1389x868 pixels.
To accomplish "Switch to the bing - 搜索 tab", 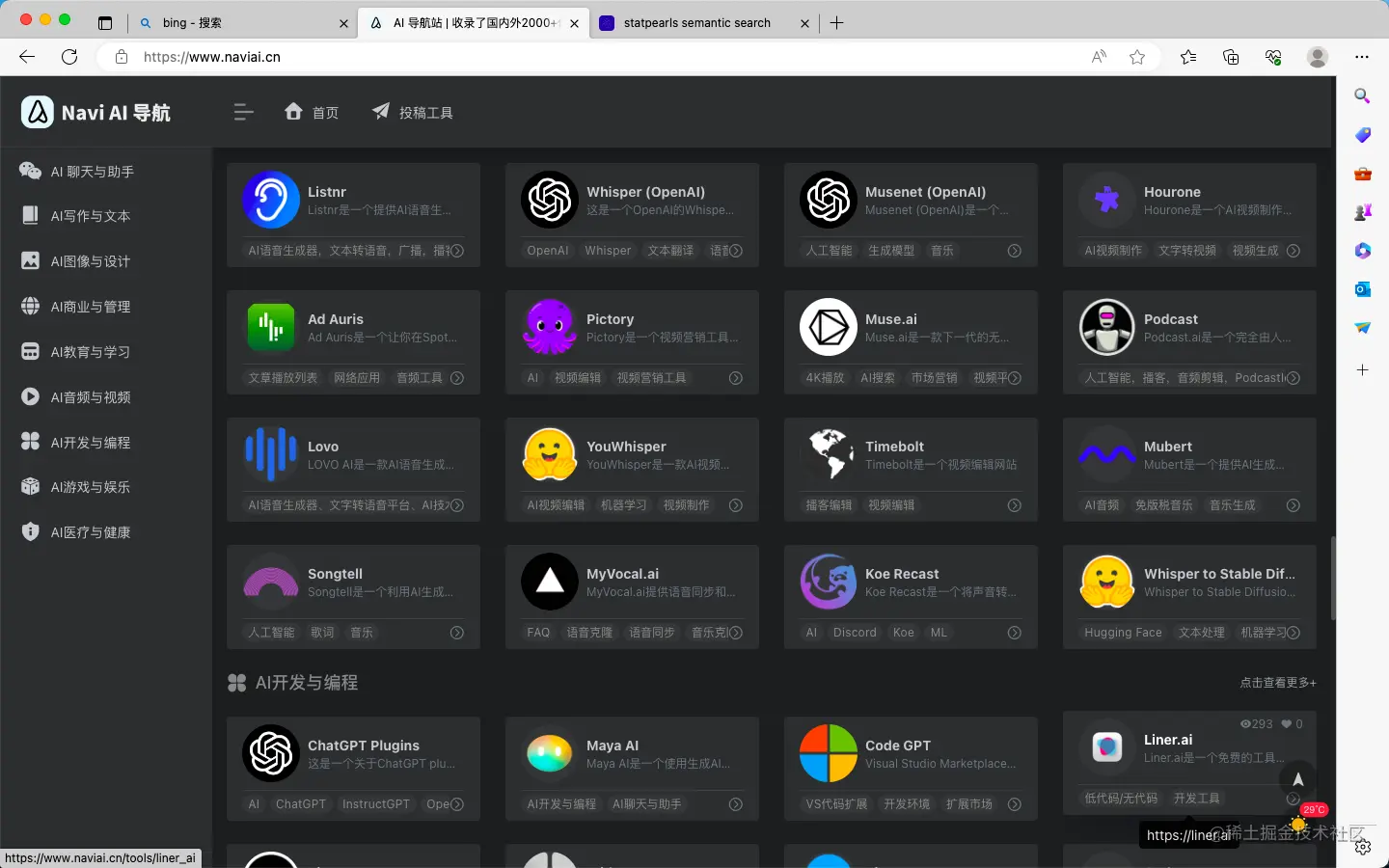I will click(x=243, y=23).
